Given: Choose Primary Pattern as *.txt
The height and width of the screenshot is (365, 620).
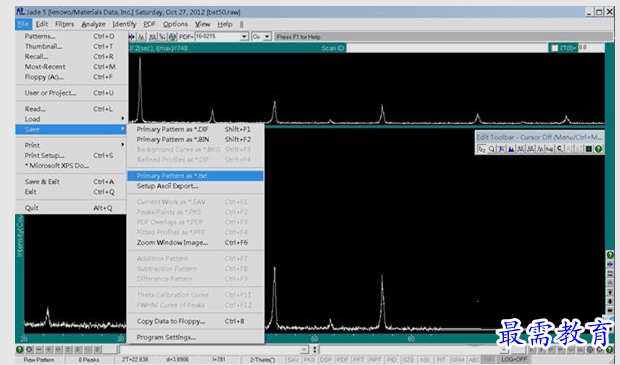Looking at the screenshot, I should [x=195, y=176].
